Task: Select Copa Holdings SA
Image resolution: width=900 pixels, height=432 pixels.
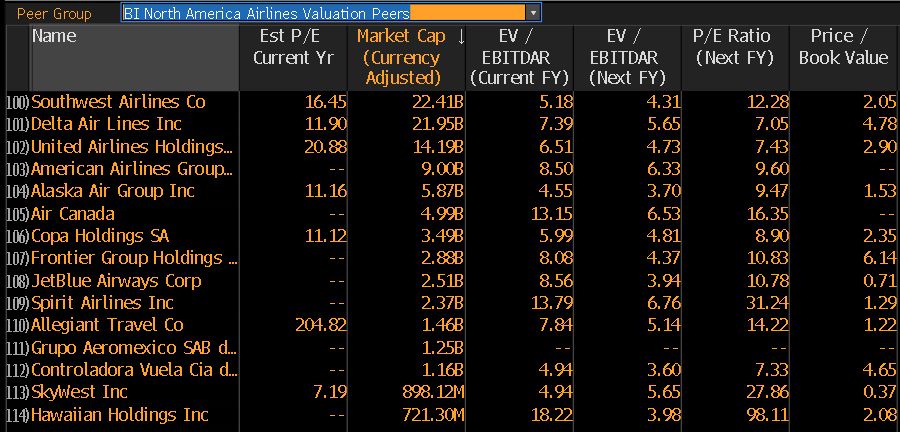Action: tap(100, 236)
